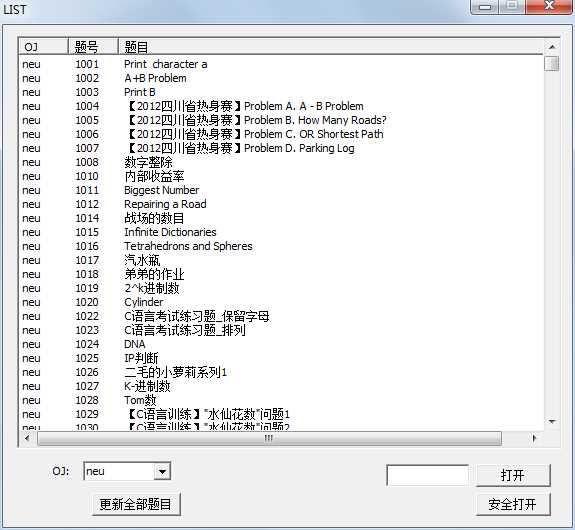Select row 1014 战场的数目
The height and width of the screenshot is (530, 575).
click(281, 218)
